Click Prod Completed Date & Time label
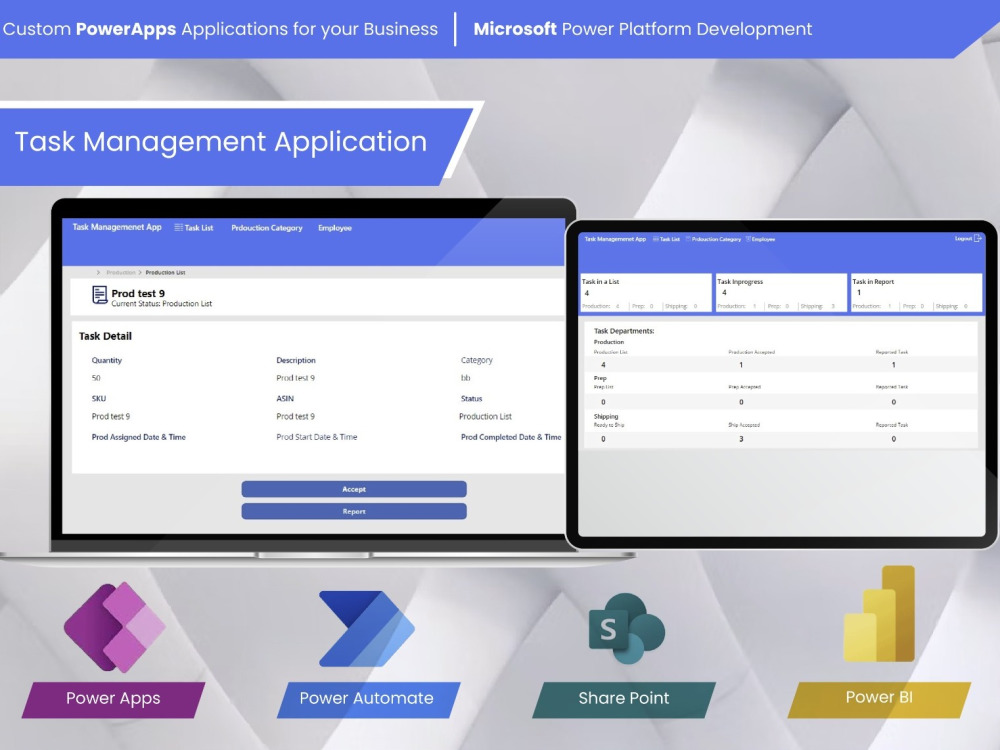 [x=511, y=438]
